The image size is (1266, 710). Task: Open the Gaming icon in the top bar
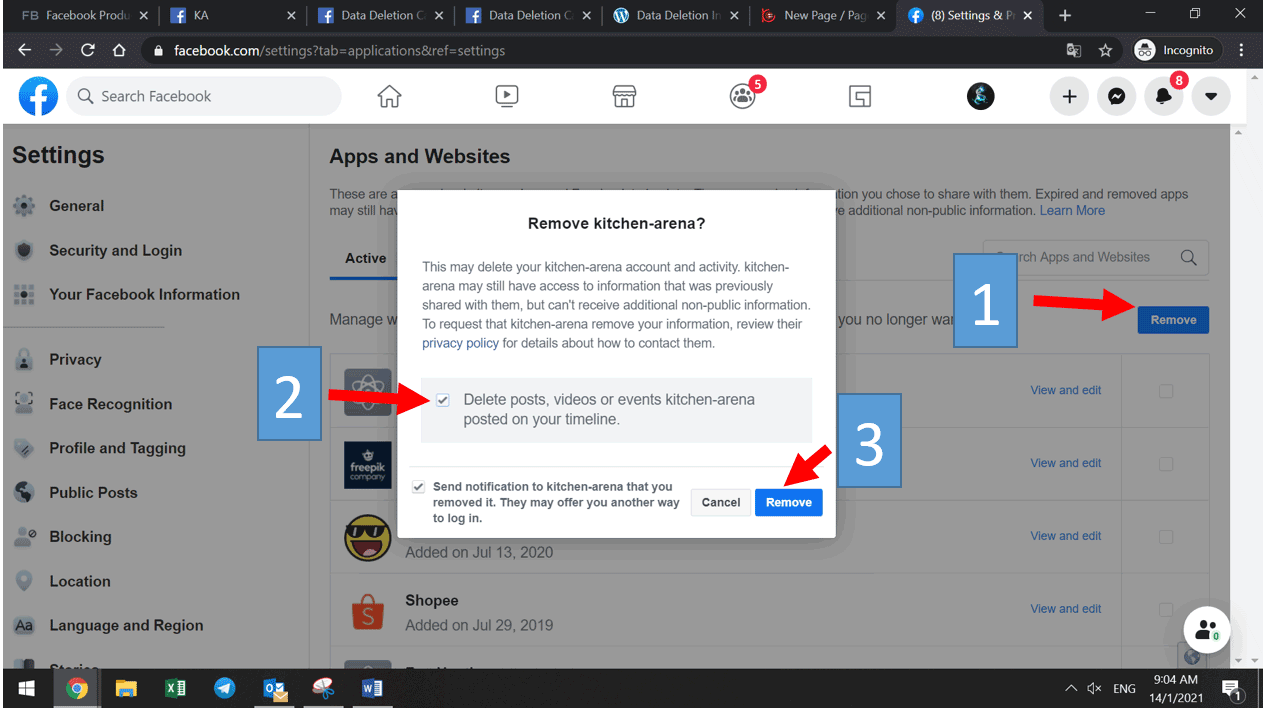[860, 97]
